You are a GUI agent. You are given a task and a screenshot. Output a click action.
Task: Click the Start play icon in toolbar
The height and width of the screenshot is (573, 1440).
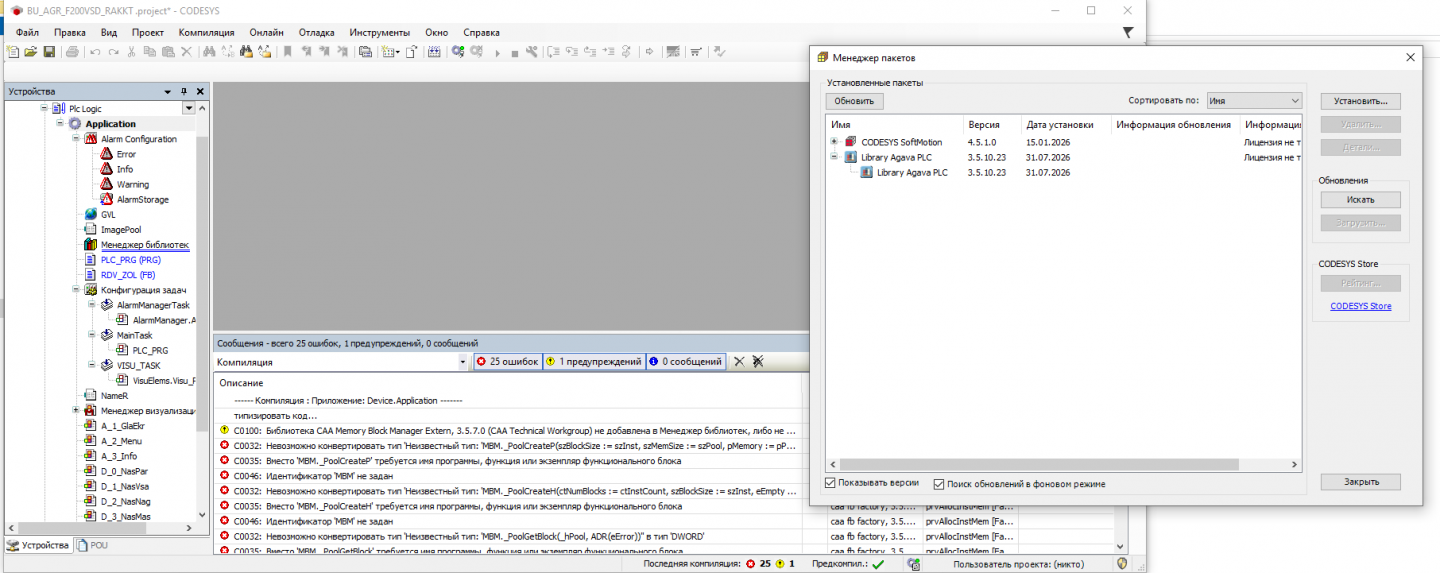pos(497,52)
